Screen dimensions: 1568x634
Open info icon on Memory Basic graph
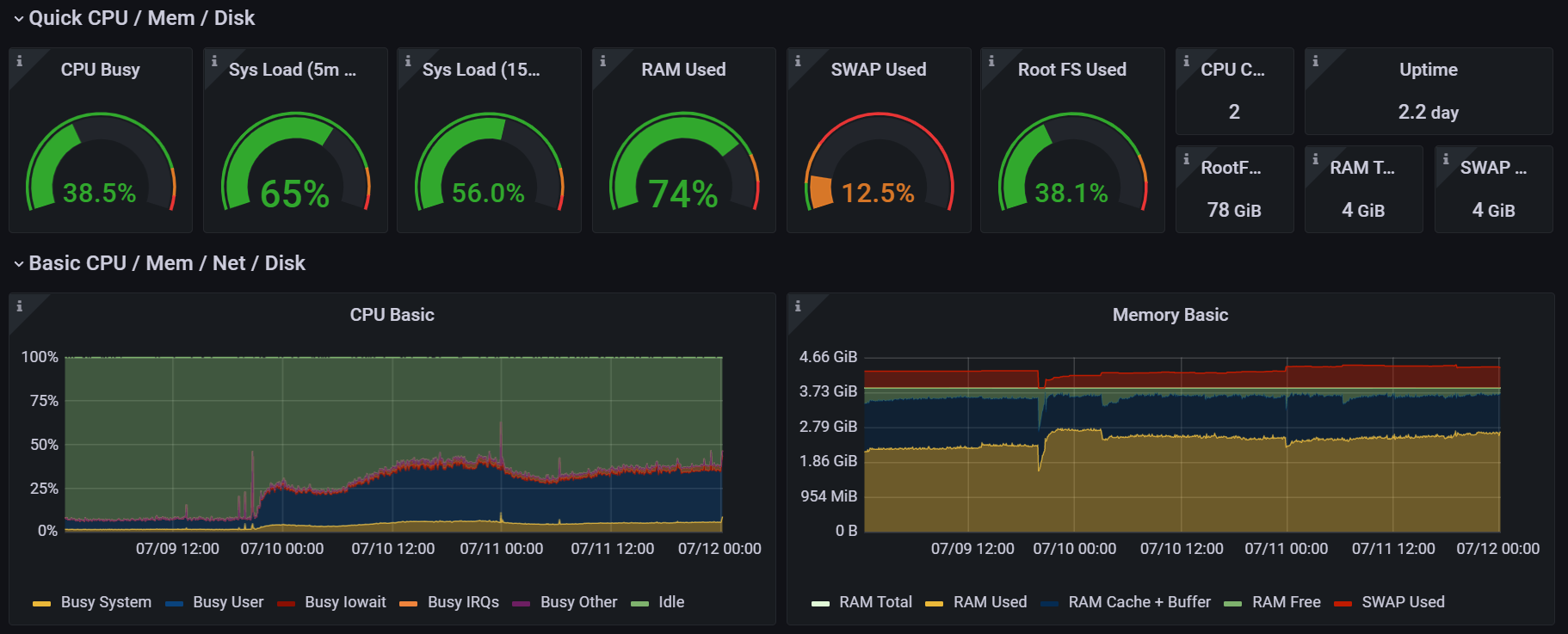pyautogui.click(x=798, y=306)
